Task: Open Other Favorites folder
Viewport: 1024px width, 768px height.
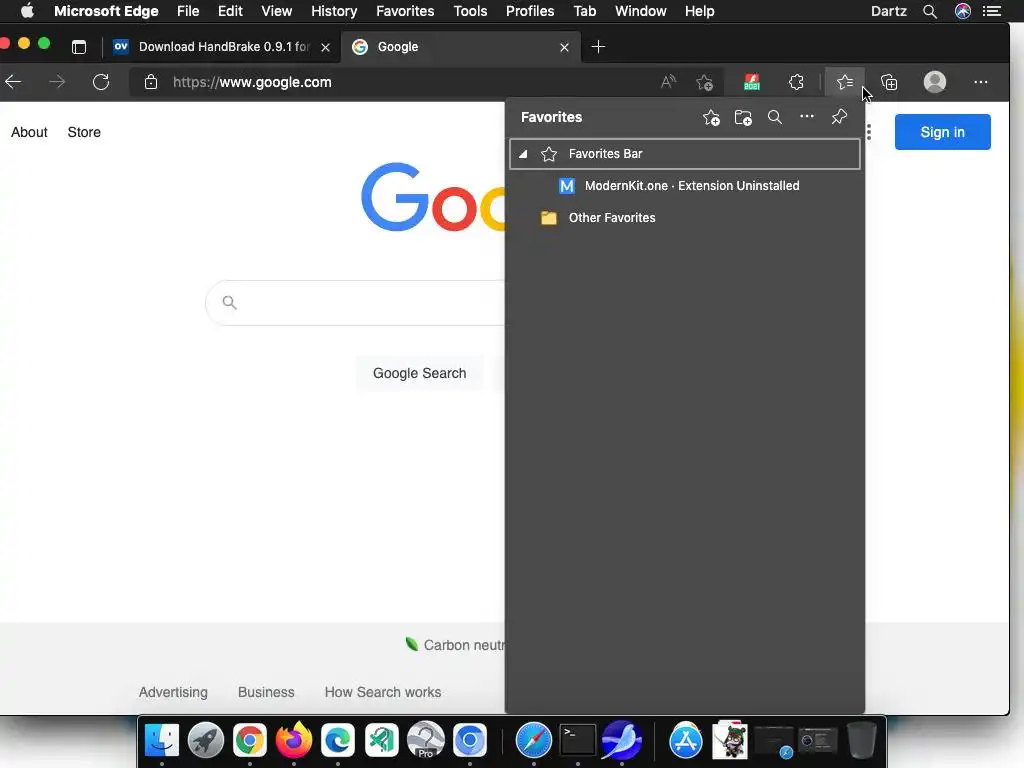Action: 684,218
